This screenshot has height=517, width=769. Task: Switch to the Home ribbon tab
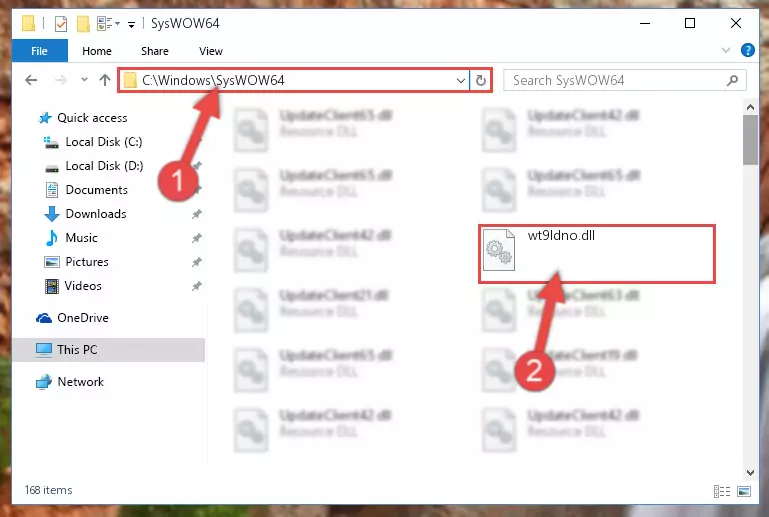(97, 51)
